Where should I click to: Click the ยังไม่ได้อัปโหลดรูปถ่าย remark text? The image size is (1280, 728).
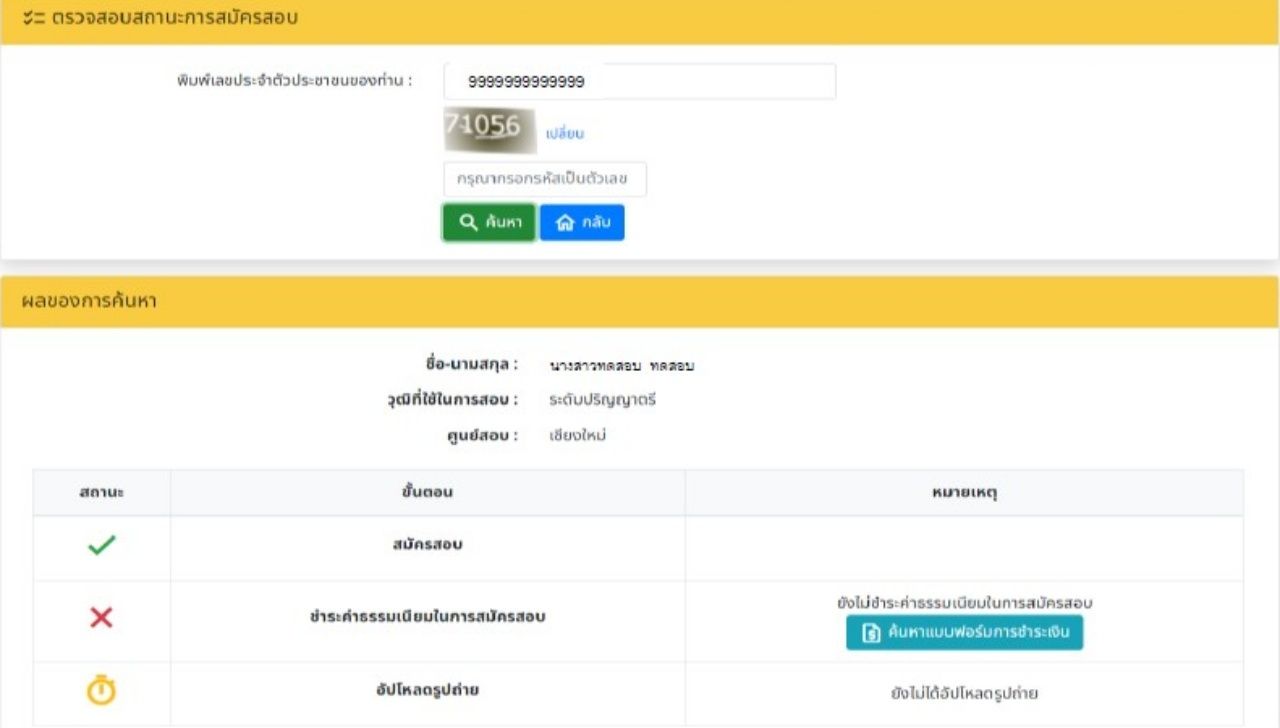coord(964,692)
